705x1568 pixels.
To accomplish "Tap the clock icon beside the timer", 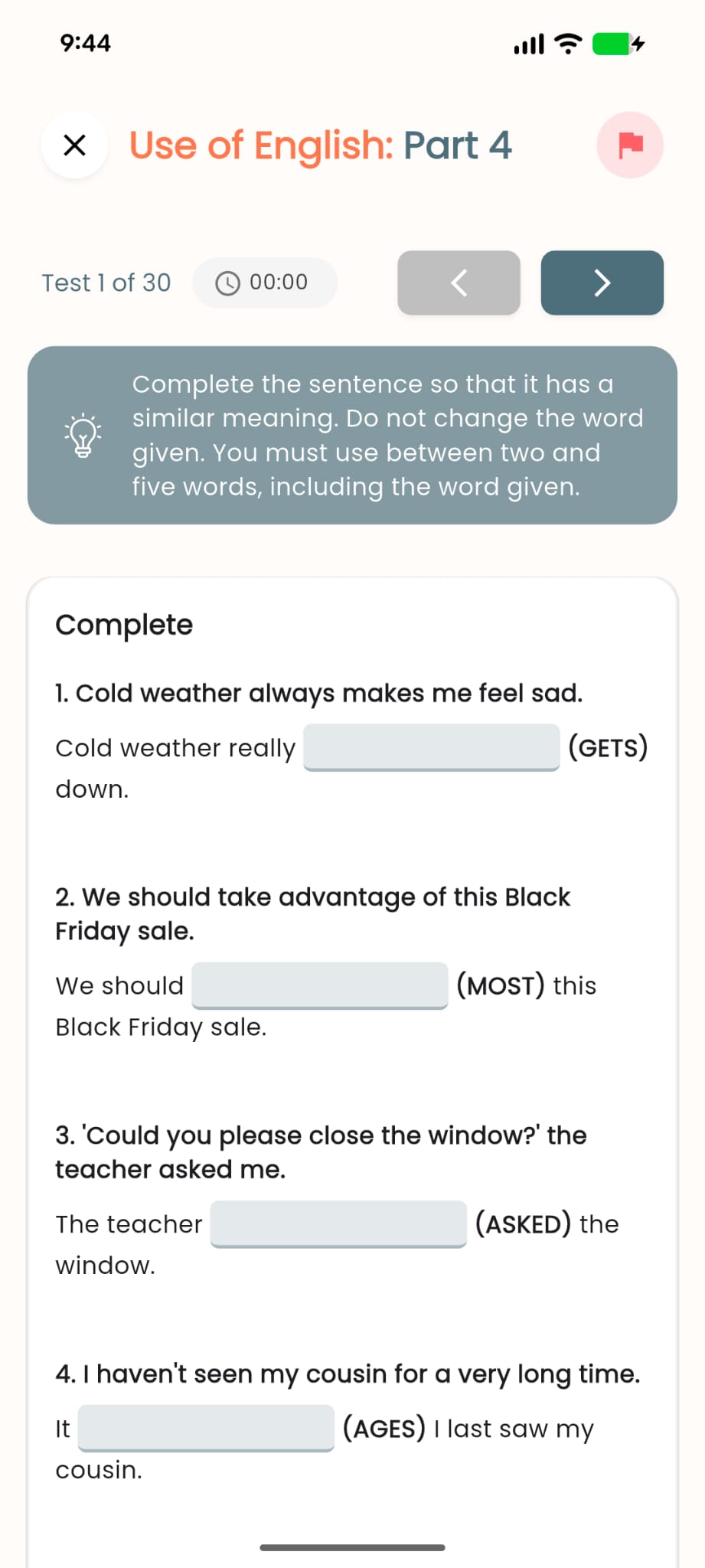I will pos(227,283).
